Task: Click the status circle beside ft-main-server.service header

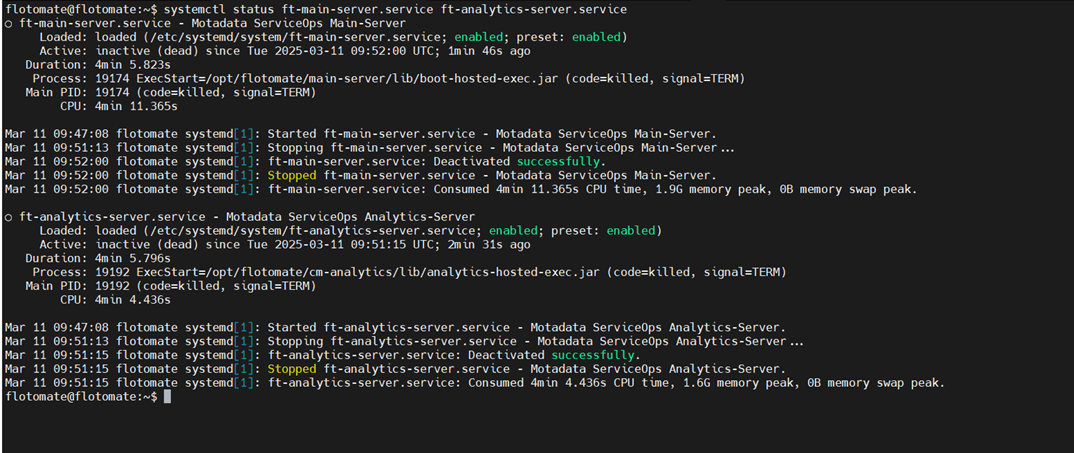Action: click(9, 23)
